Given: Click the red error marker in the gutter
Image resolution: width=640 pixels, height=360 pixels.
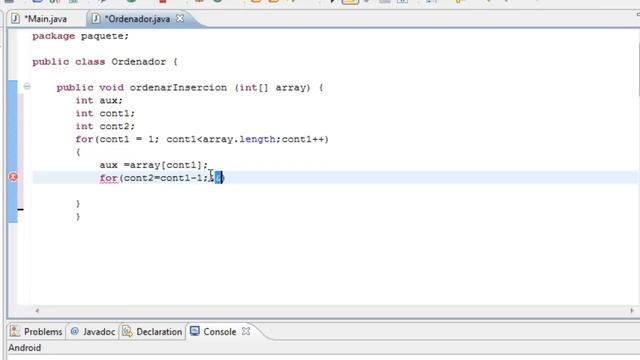Looking at the screenshot, I should click(x=13, y=177).
